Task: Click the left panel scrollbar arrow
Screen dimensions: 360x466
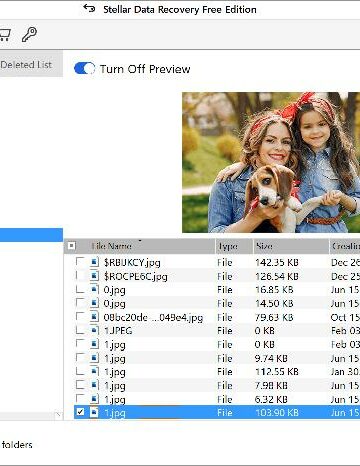Action: click(x=58, y=415)
